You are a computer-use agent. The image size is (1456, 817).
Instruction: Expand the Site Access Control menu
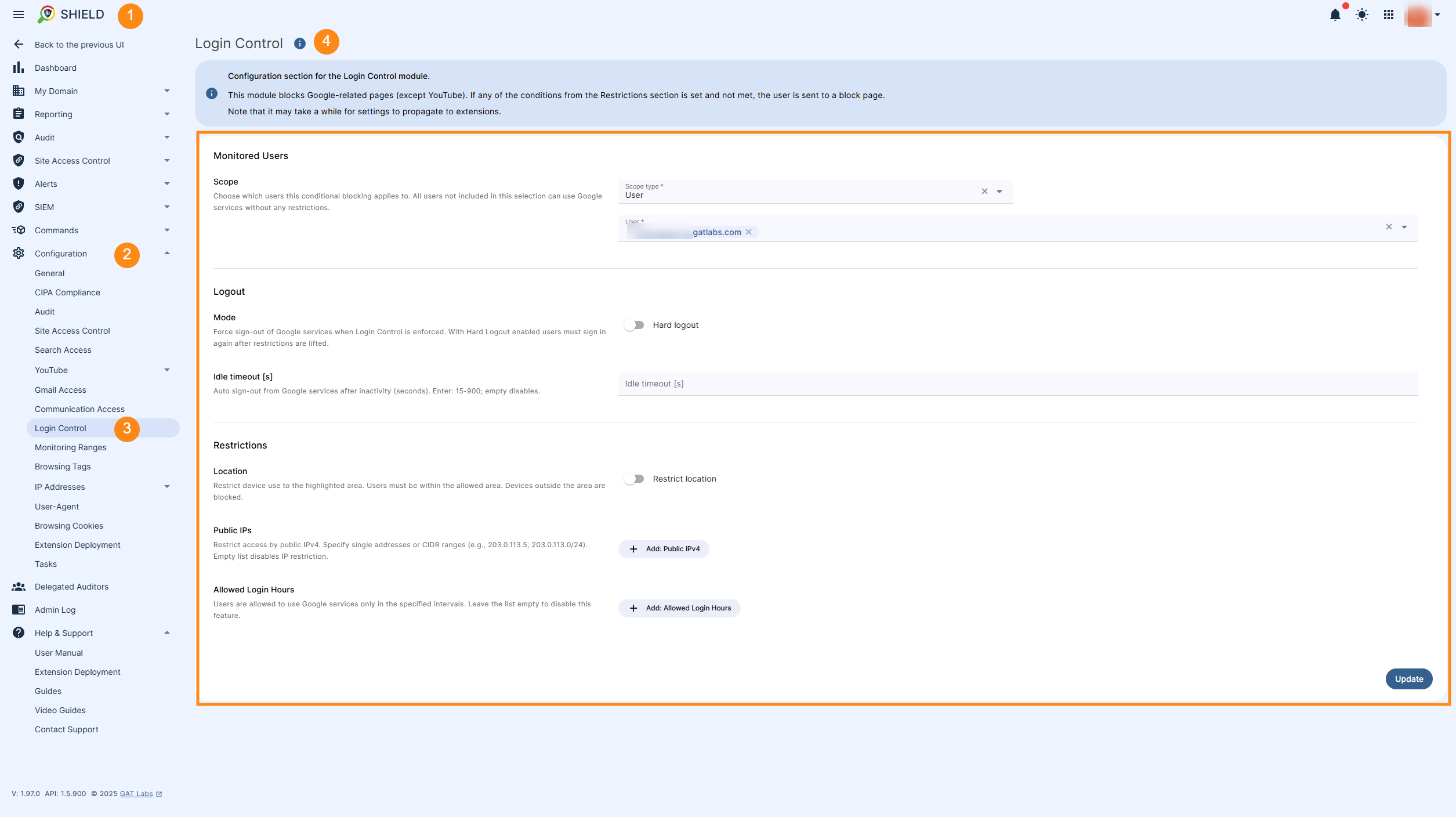(x=167, y=161)
